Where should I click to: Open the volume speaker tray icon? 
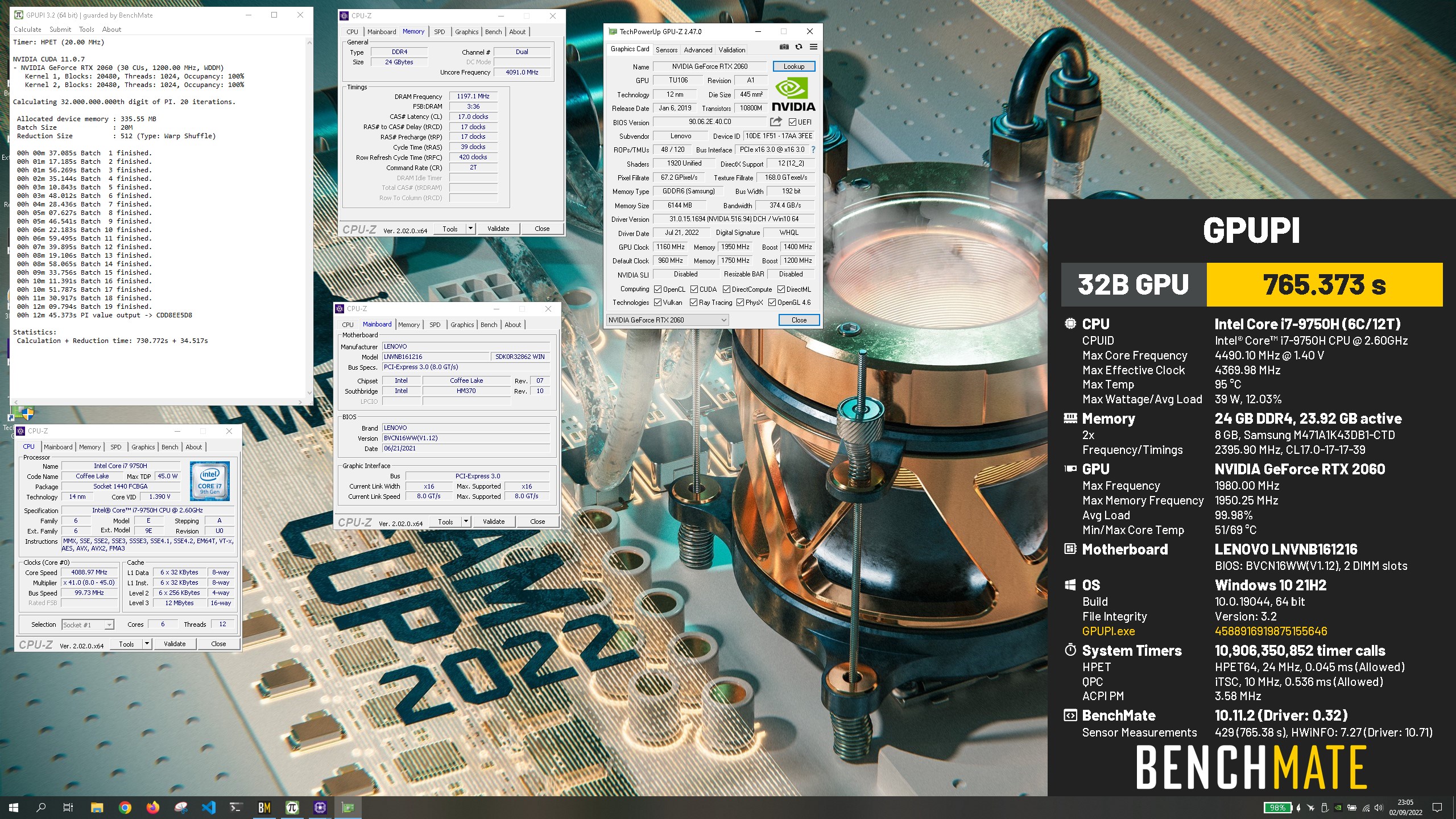coord(1379,808)
